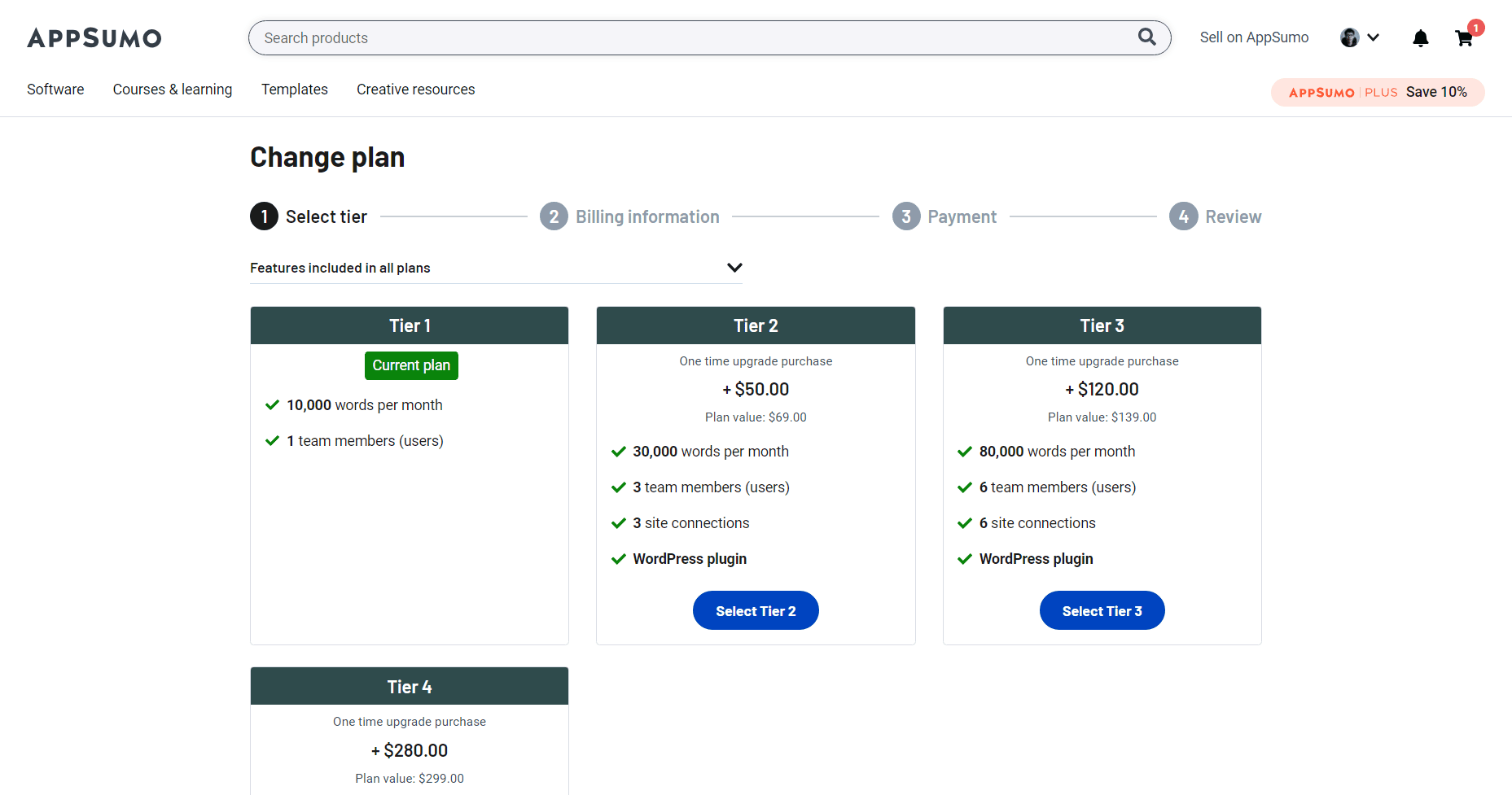1512x795 pixels.
Task: Open the shopping cart
Action: pyautogui.click(x=1464, y=38)
